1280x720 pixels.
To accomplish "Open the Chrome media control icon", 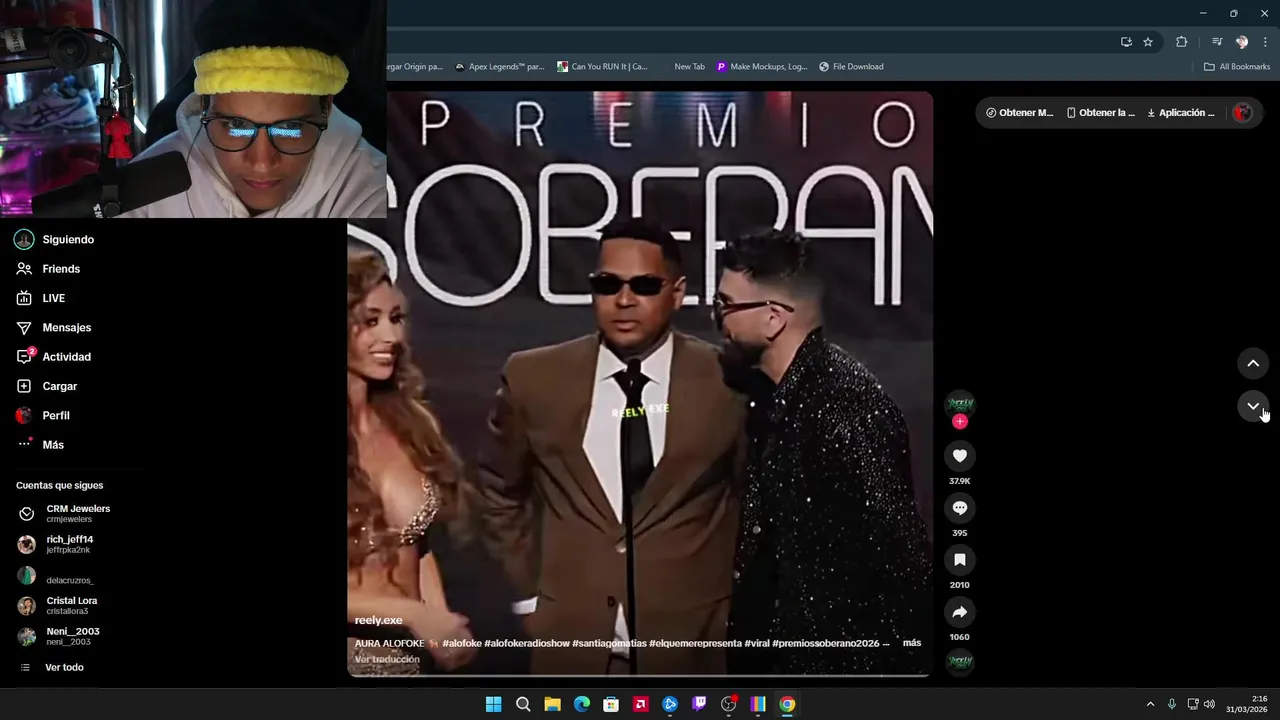I will pyautogui.click(x=1217, y=42).
